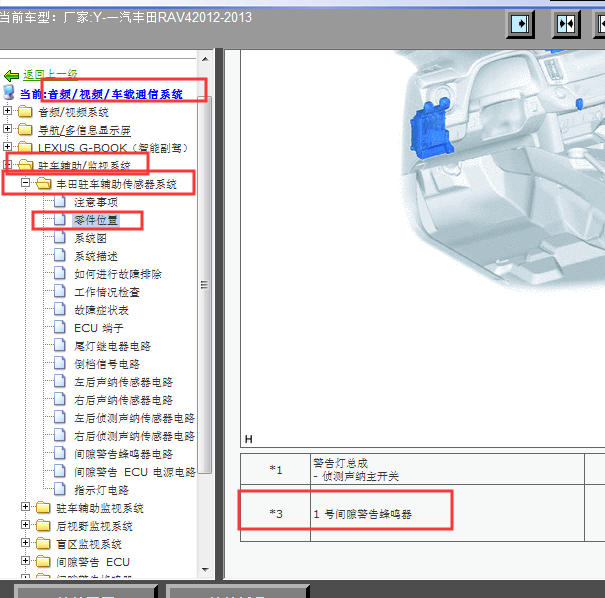Select the 盲区监视系统 folder label

click(x=89, y=544)
